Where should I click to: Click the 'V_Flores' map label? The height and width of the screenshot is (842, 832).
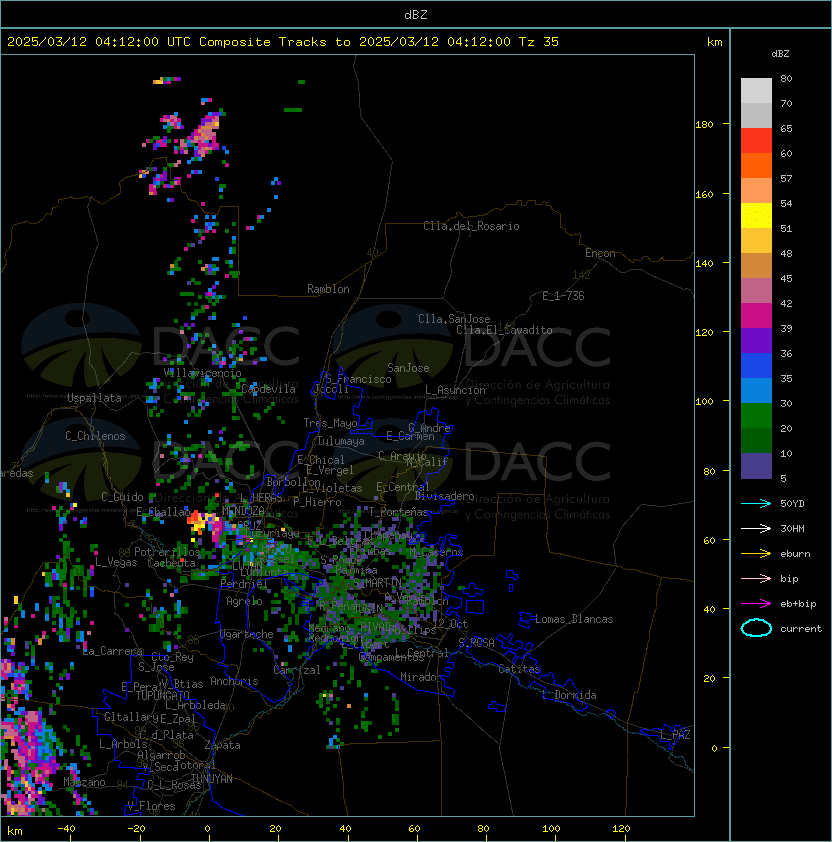[x=151, y=806]
